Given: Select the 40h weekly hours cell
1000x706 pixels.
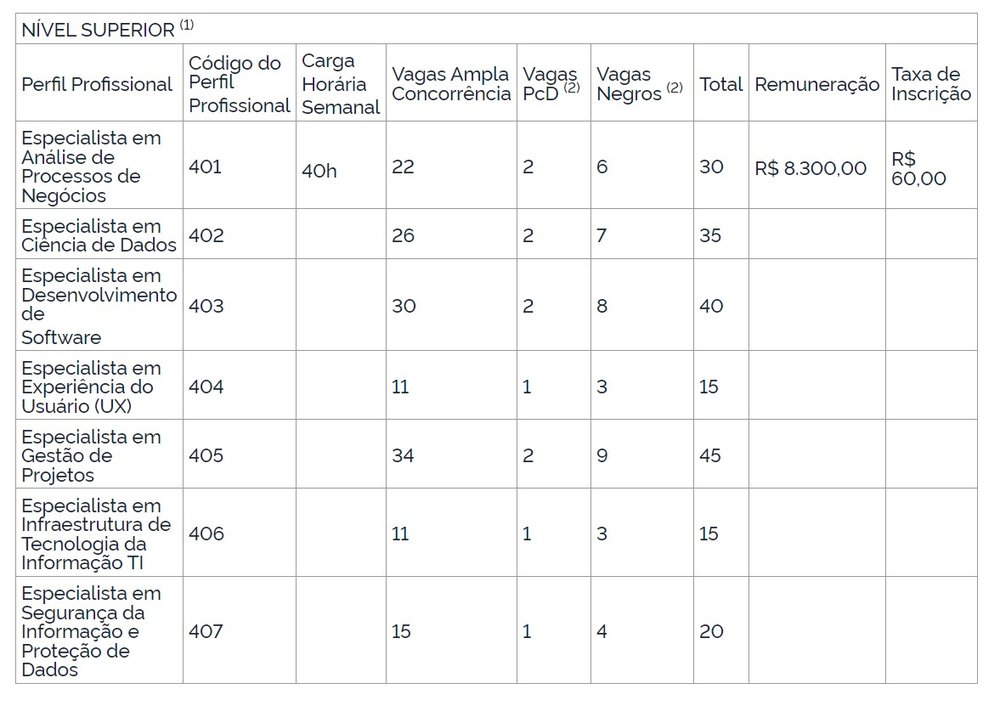Looking at the screenshot, I should (319, 170).
